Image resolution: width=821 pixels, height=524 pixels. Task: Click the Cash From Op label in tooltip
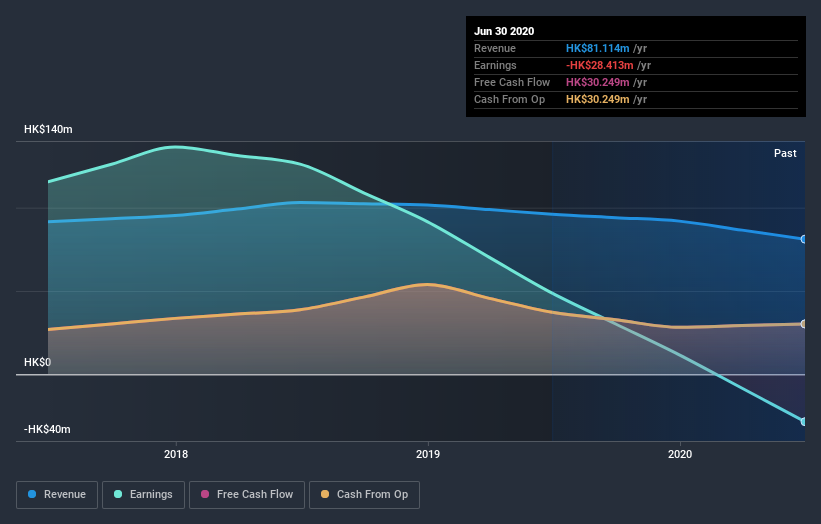pyautogui.click(x=509, y=99)
